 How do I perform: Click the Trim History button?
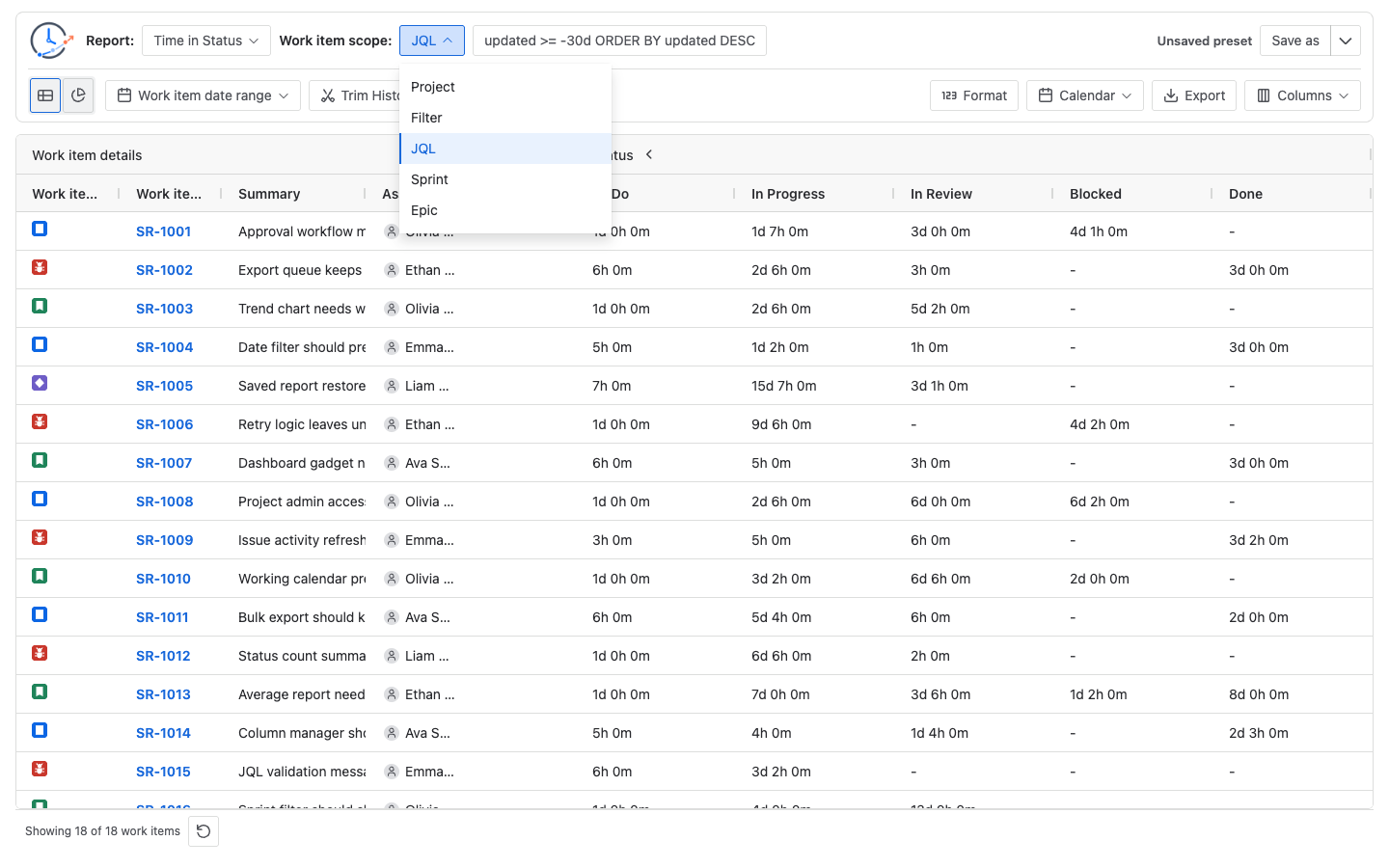pos(355,95)
